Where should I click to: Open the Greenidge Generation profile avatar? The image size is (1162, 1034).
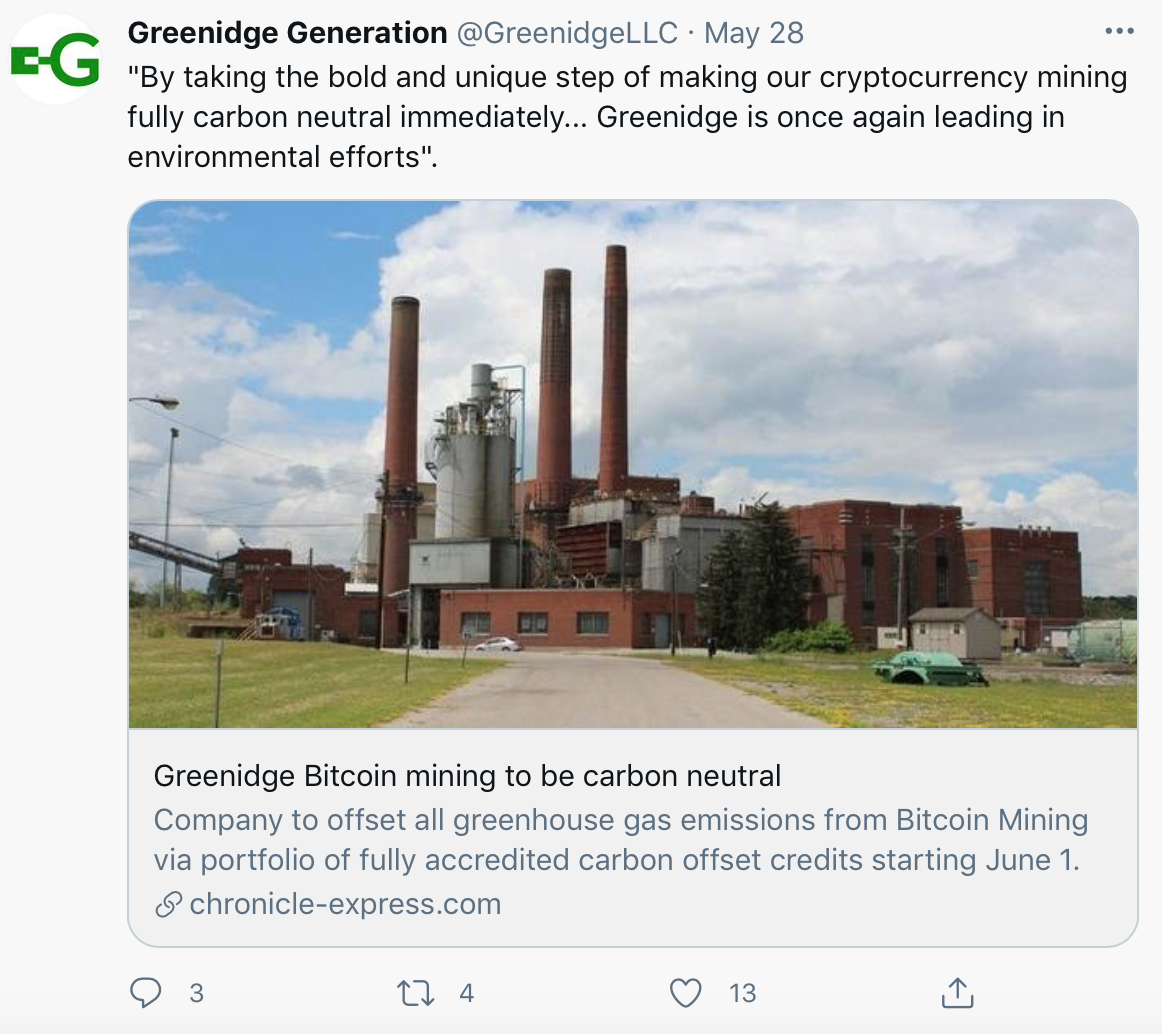[x=55, y=60]
